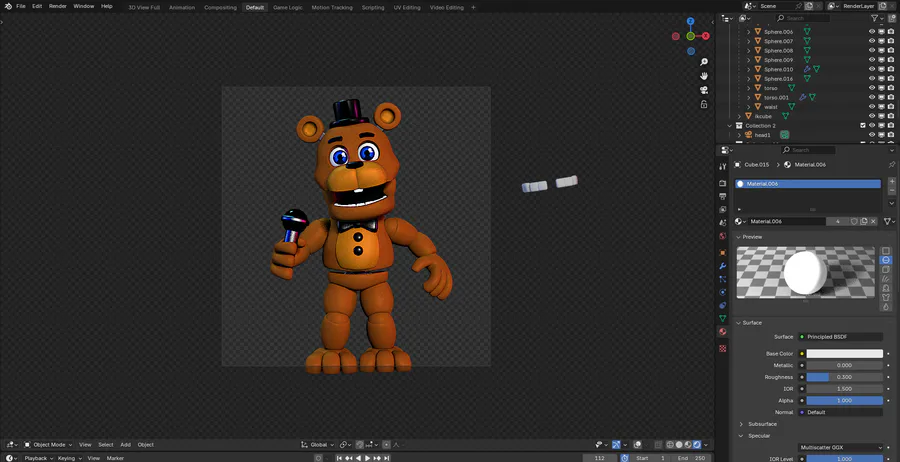The height and width of the screenshot is (462, 900).
Task: Click the Base Color white swatch
Action: (x=844, y=354)
